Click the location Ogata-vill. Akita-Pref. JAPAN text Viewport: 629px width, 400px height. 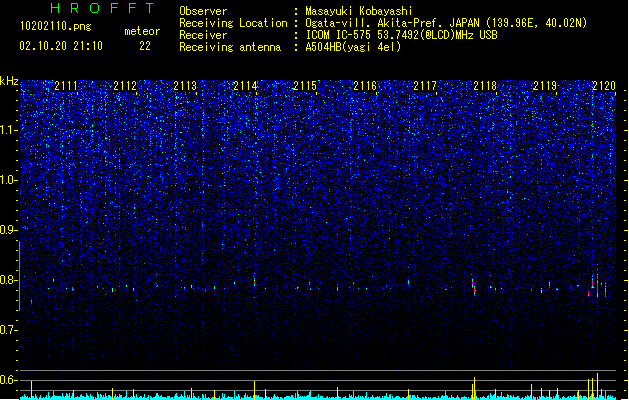click(392, 23)
